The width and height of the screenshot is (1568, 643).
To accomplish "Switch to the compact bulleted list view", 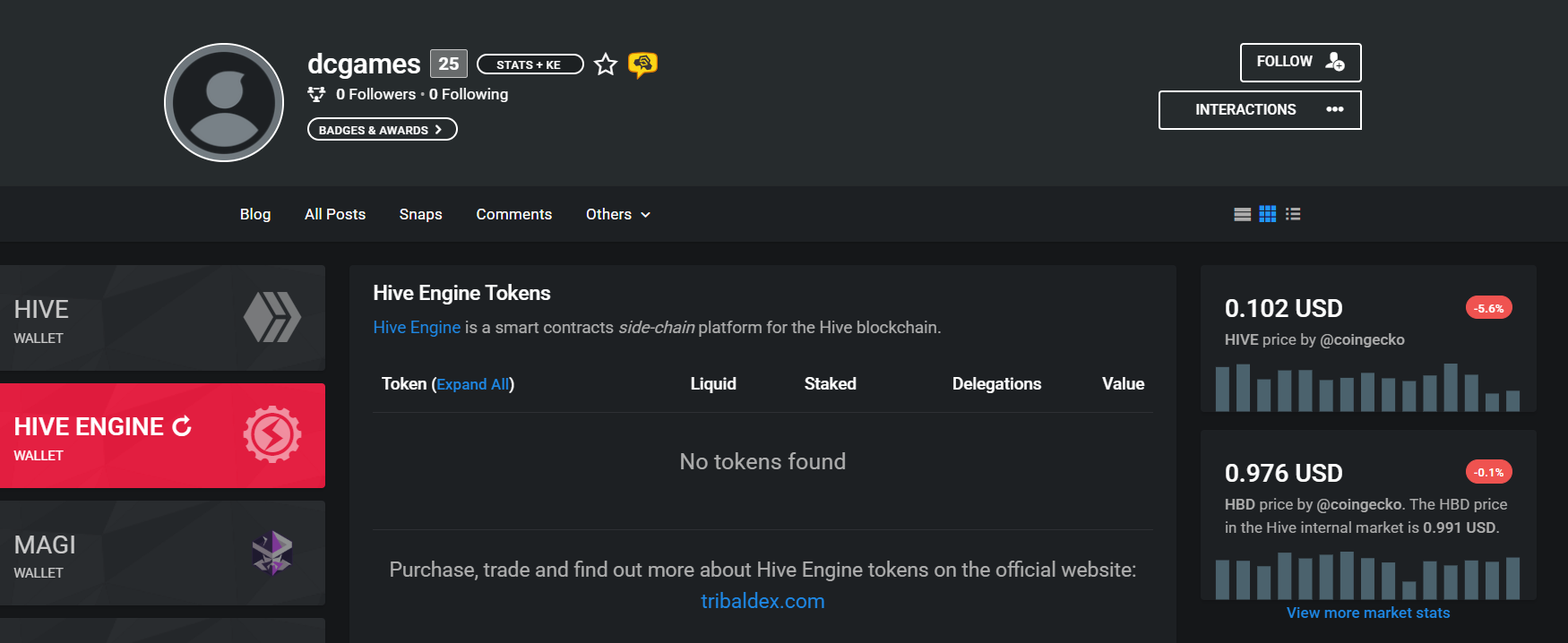I will 1293,214.
